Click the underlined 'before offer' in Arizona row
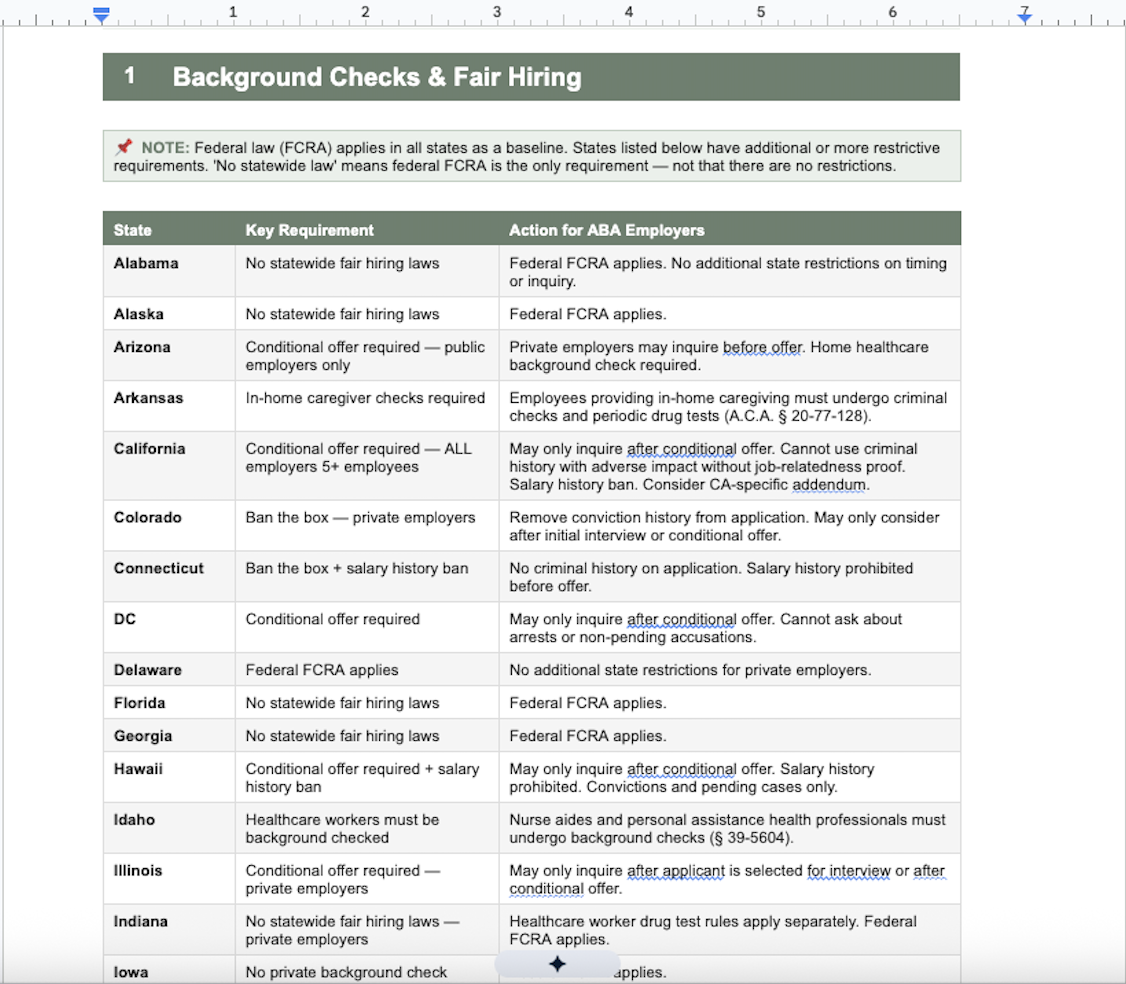The height and width of the screenshot is (984, 1126). pos(762,347)
